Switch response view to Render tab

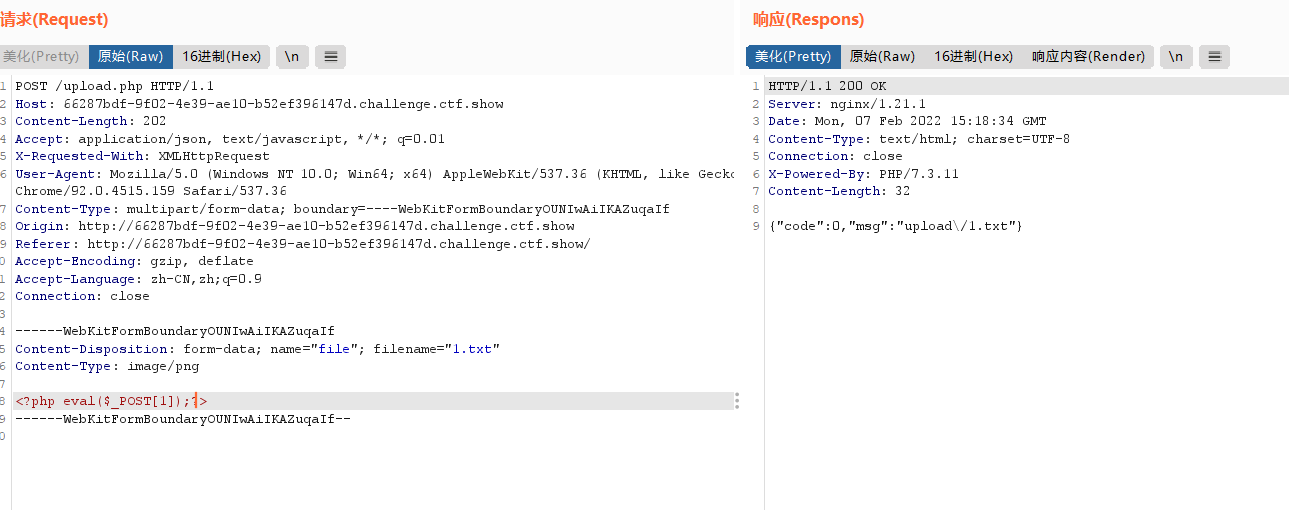(x=1089, y=57)
